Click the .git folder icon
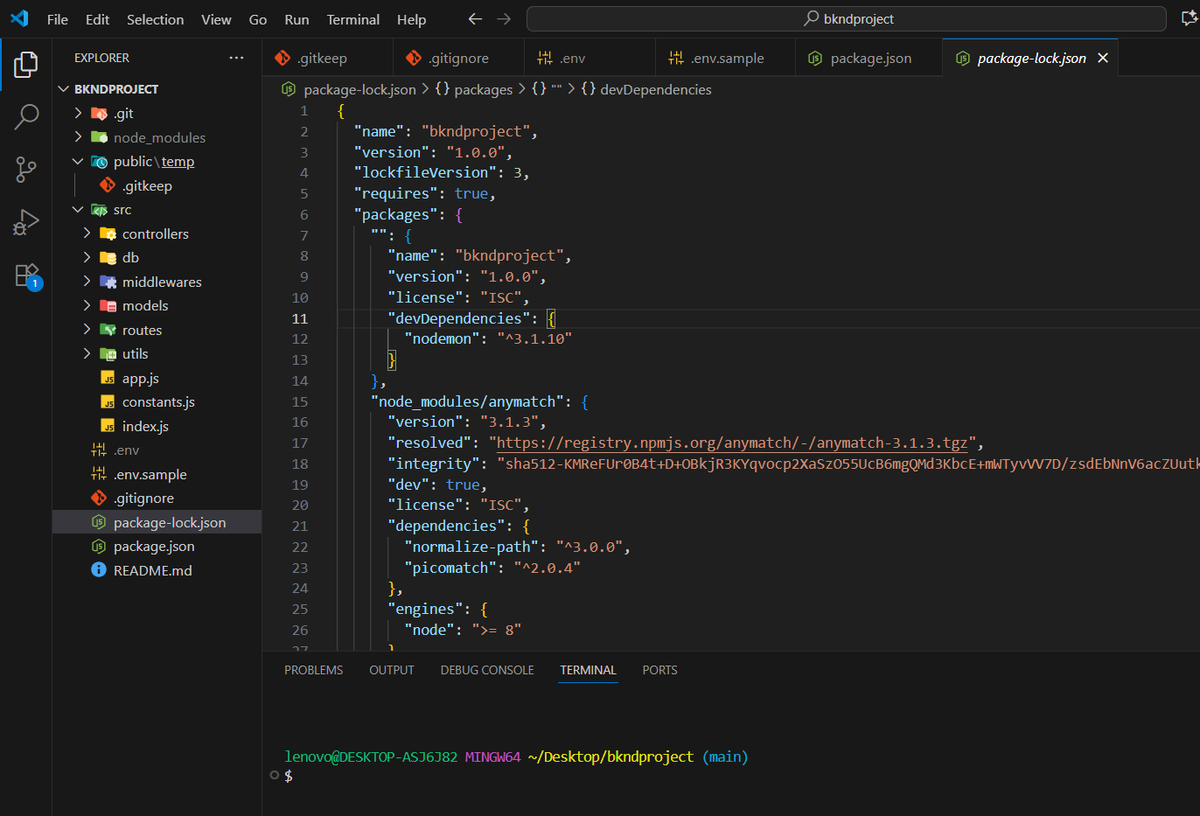1200x816 pixels. click(x=98, y=113)
